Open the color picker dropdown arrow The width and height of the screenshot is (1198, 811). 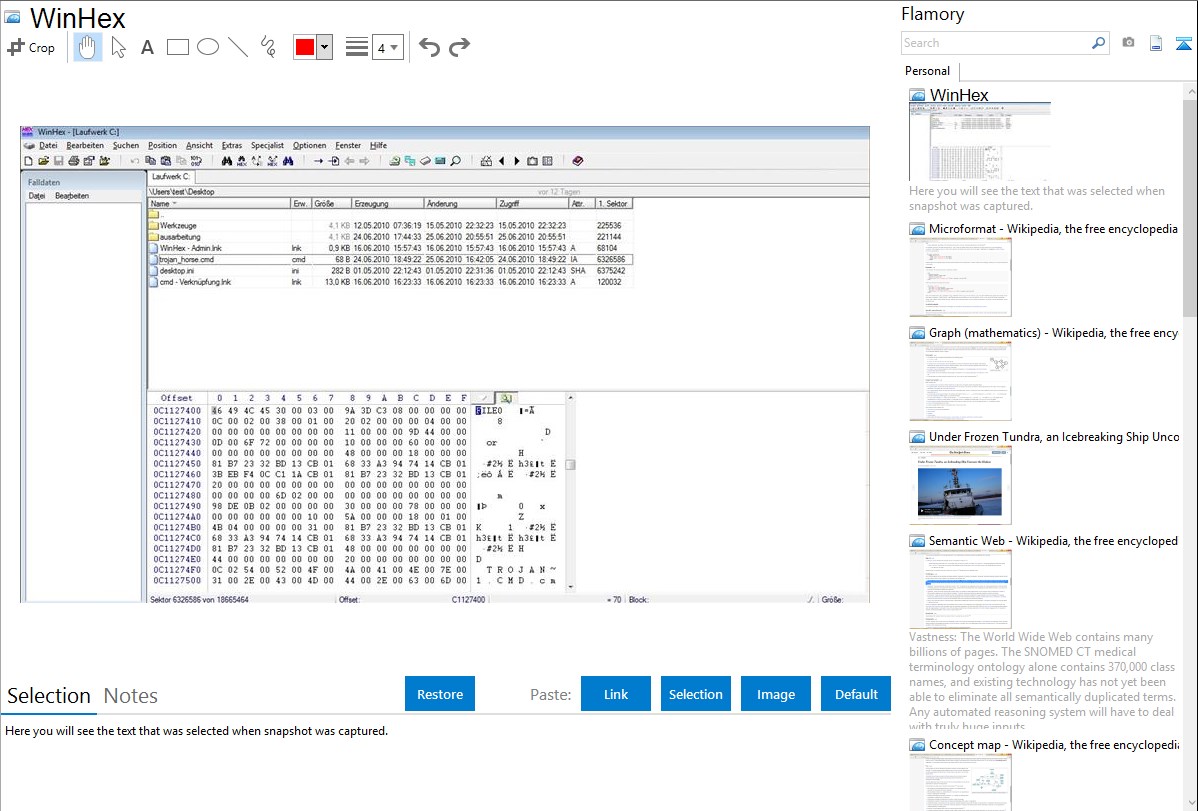324,47
